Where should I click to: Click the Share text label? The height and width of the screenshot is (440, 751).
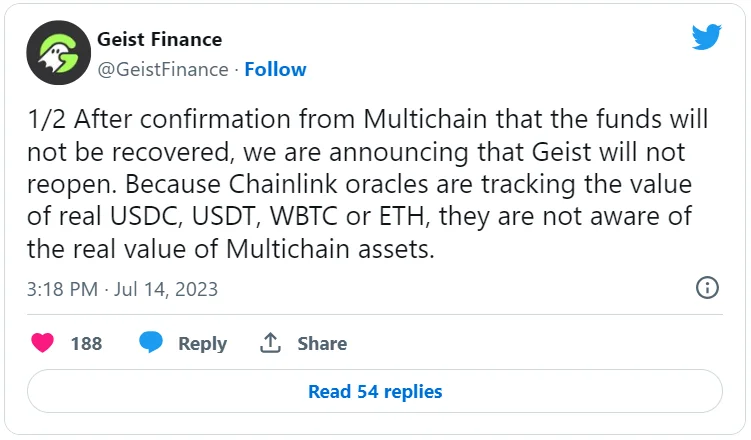pyautogui.click(x=321, y=343)
